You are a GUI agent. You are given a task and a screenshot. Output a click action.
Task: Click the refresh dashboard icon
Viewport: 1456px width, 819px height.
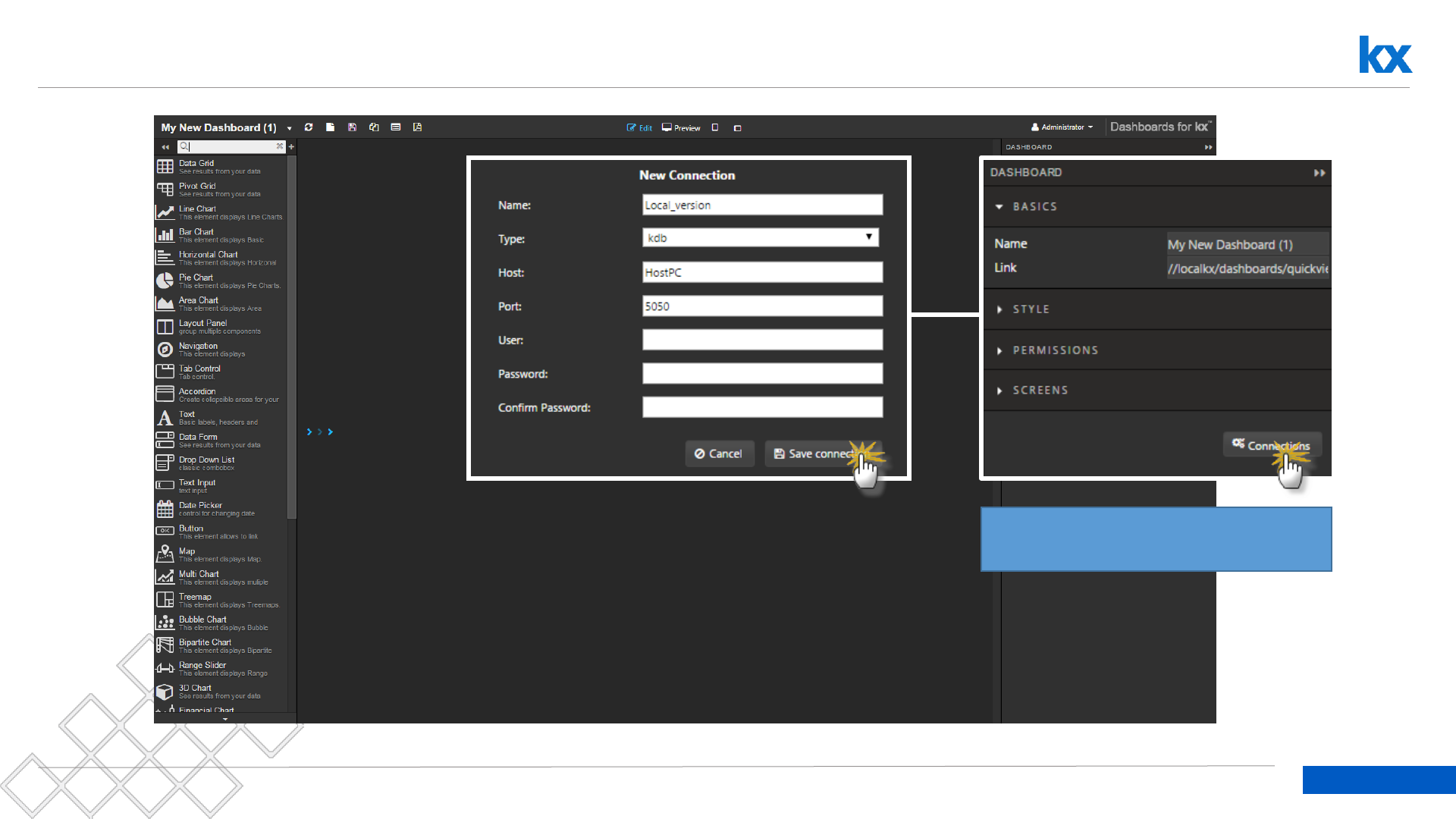pyautogui.click(x=309, y=127)
